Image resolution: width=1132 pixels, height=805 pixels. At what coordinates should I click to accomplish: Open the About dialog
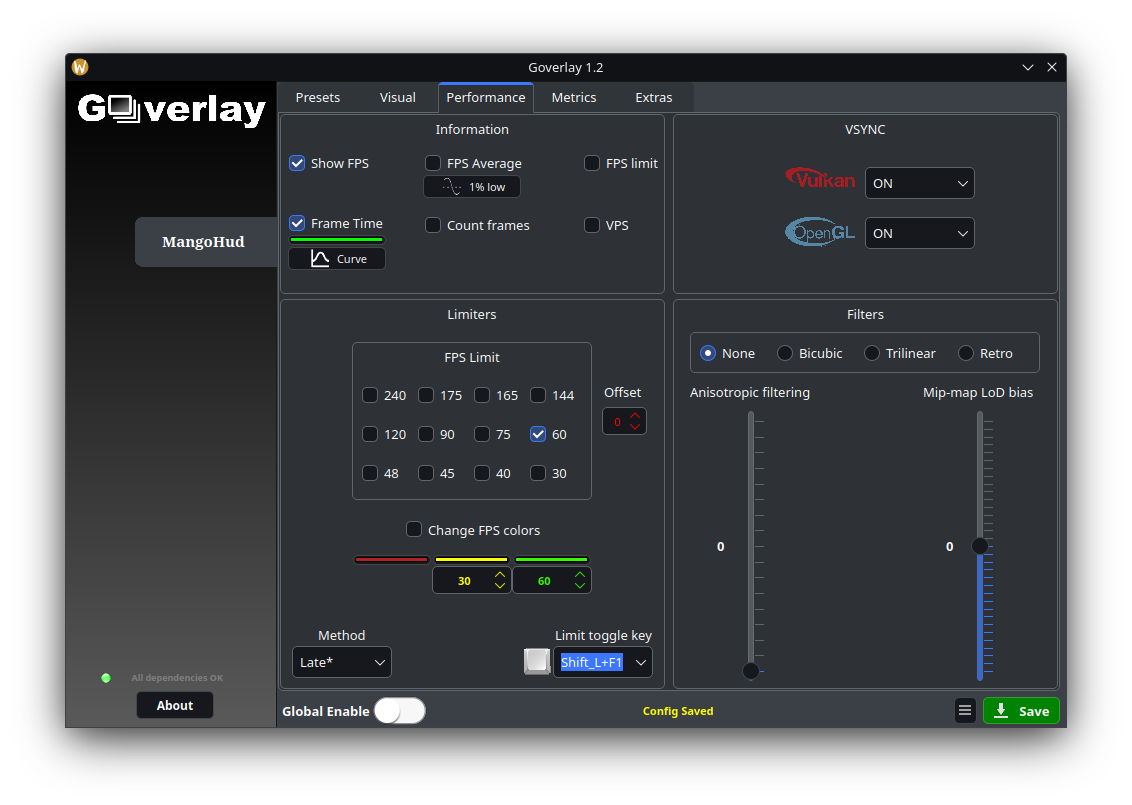(x=175, y=705)
